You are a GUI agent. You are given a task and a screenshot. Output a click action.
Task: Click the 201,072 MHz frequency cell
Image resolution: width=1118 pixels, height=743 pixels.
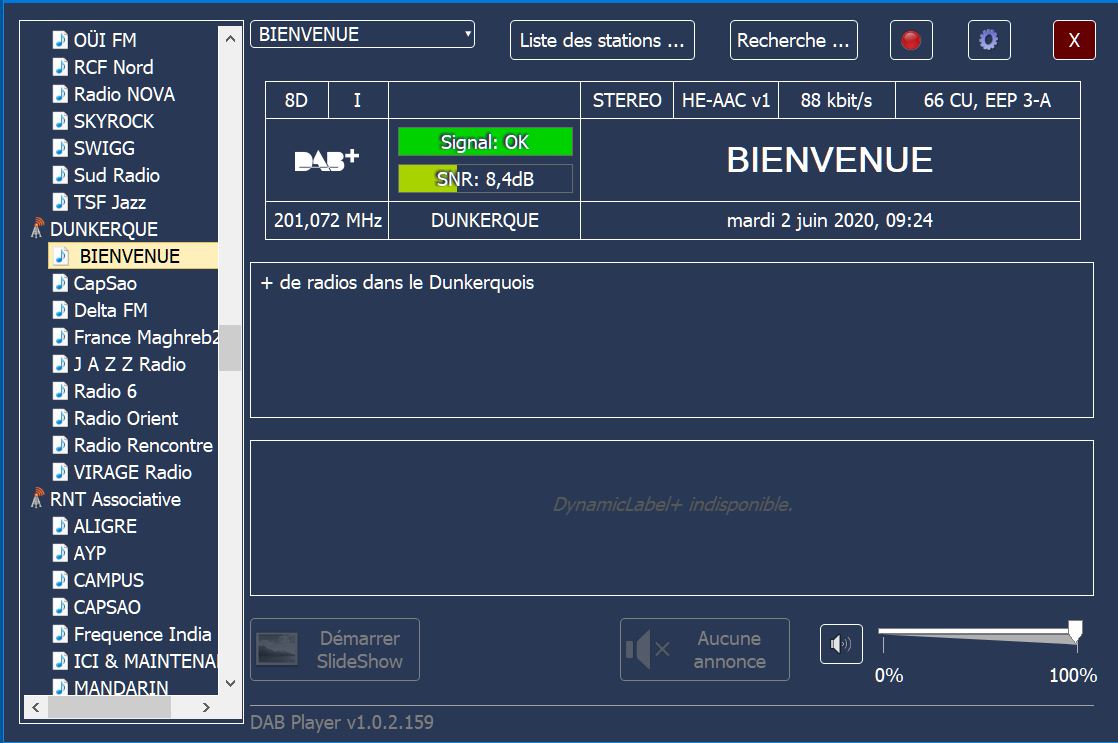(327, 220)
